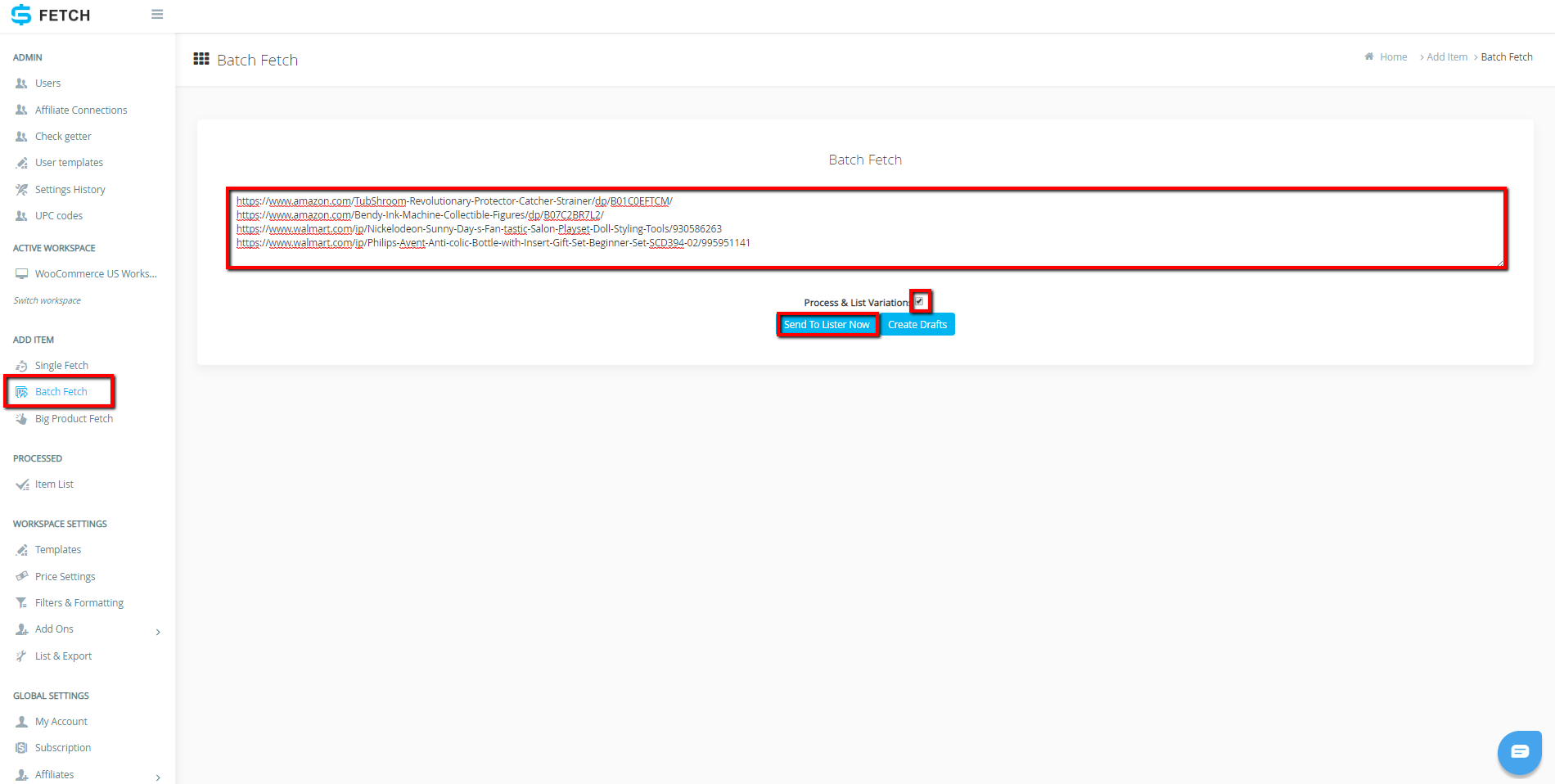
Task: Open Settings History menu item
Action: coord(70,190)
